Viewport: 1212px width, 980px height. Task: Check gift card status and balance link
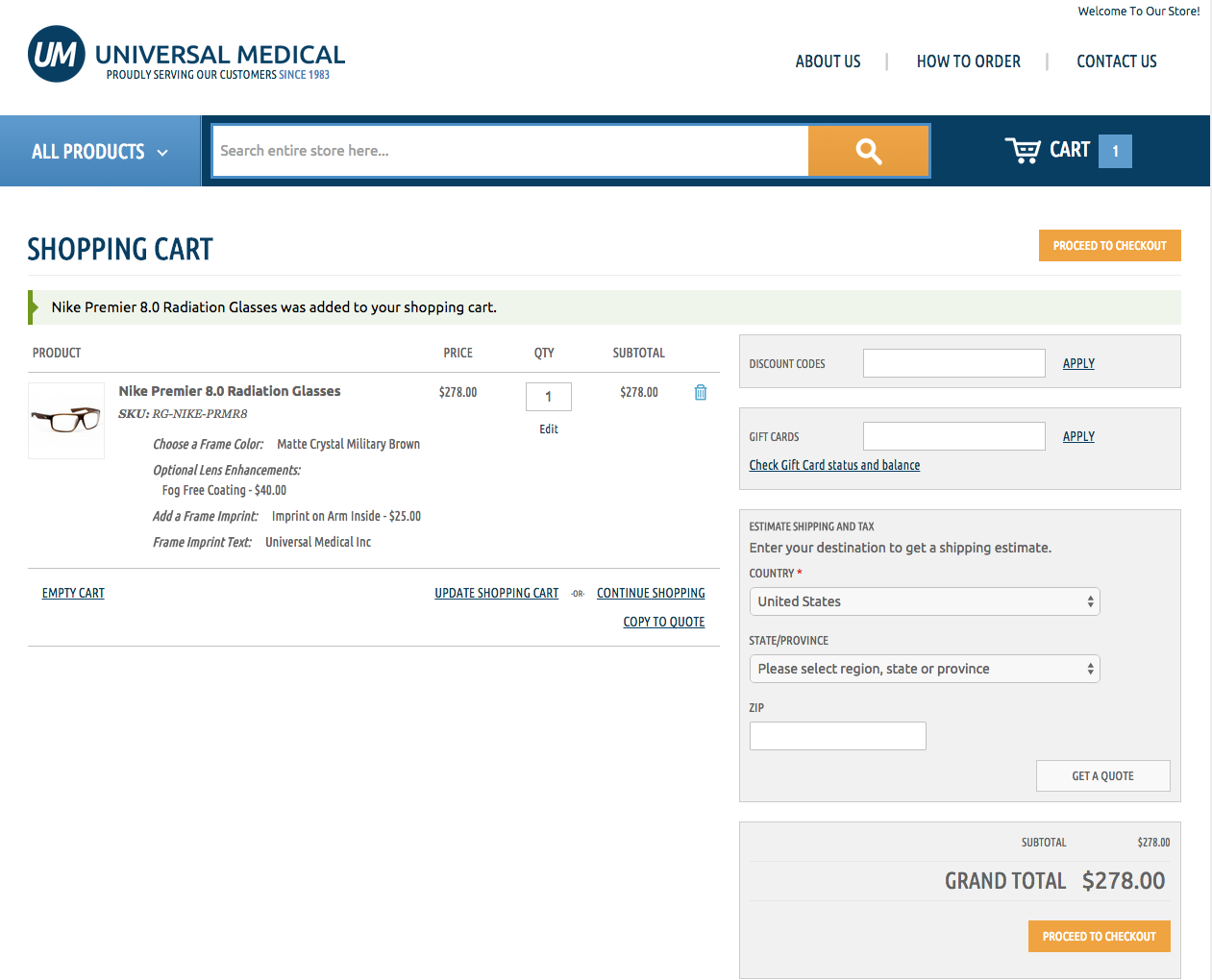click(834, 465)
